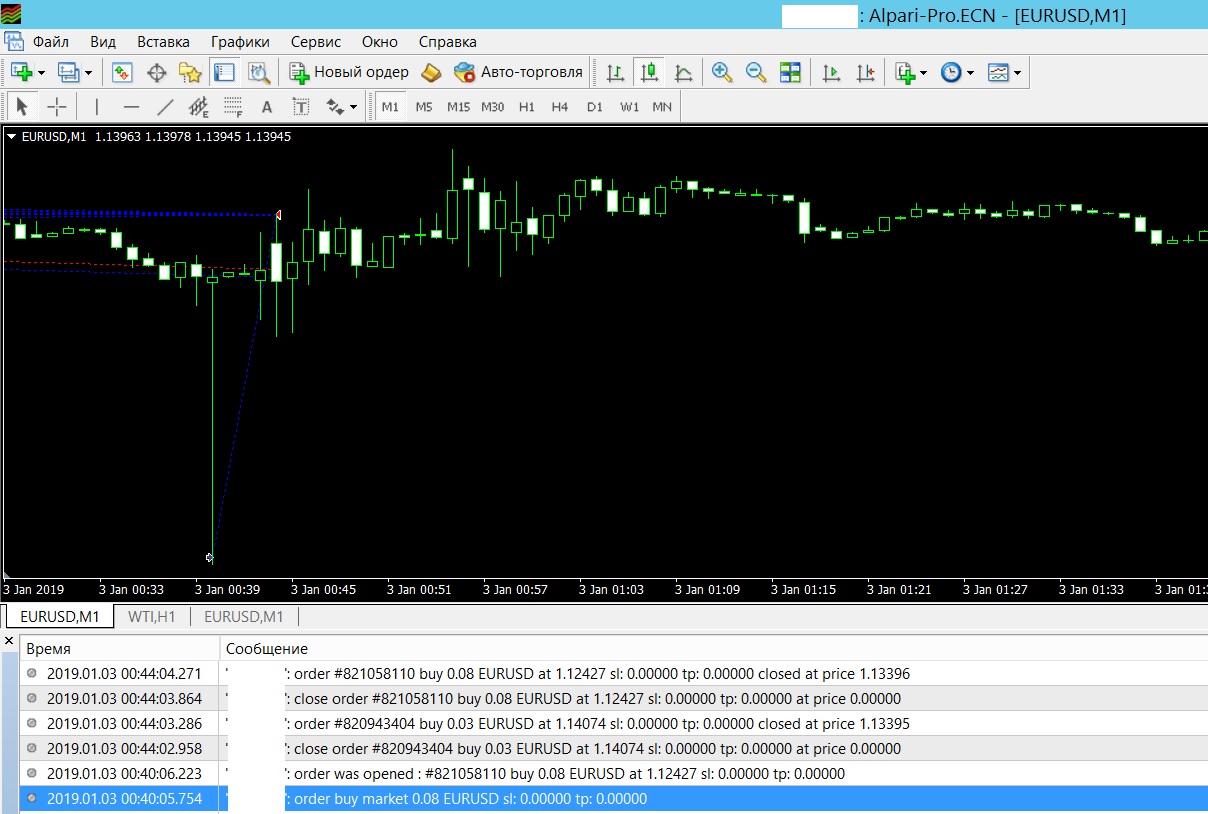
Task: Open the Окно menu
Action: pos(380,42)
